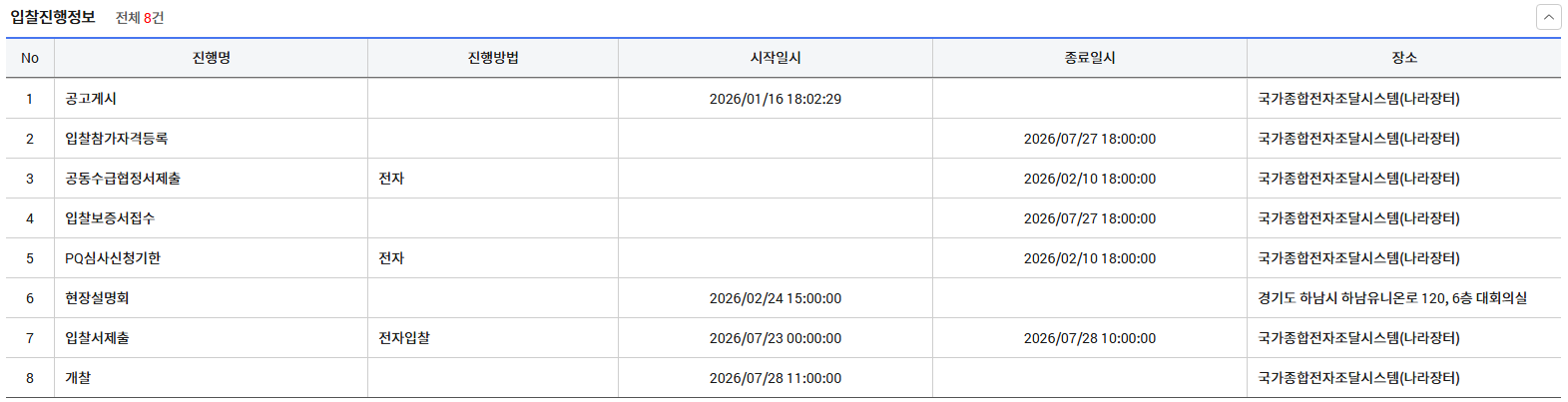This screenshot has width=1568, height=402.
Task: Select the 개찰 row name
Action: pyautogui.click(x=78, y=378)
